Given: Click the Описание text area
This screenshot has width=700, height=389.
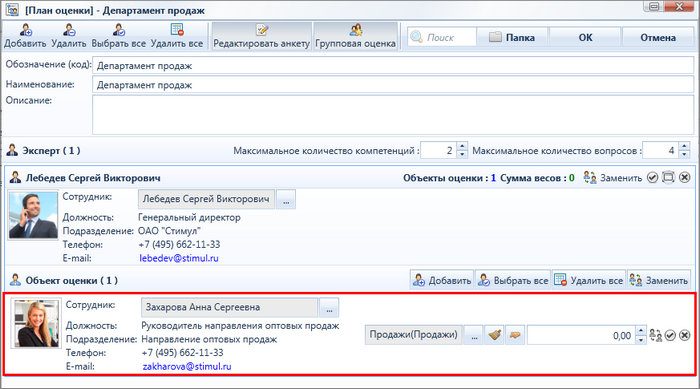Looking at the screenshot, I should click(x=393, y=115).
